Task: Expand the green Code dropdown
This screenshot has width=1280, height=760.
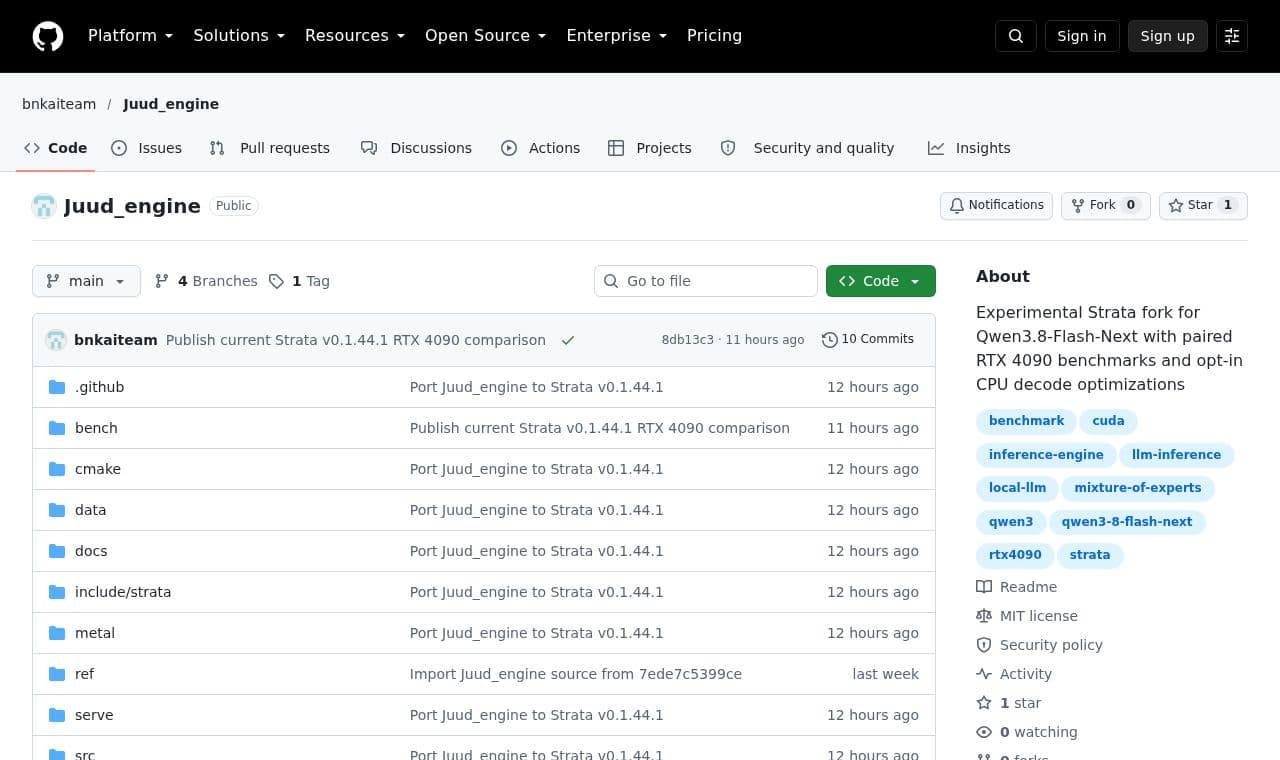Action: 881,281
